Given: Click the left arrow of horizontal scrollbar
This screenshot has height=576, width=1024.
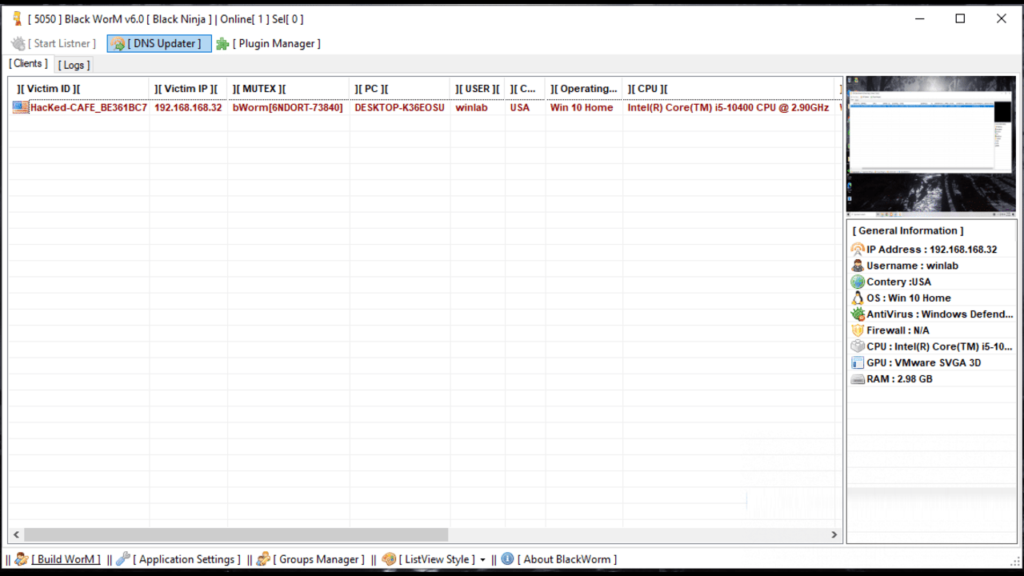Looking at the screenshot, I should coord(16,534).
